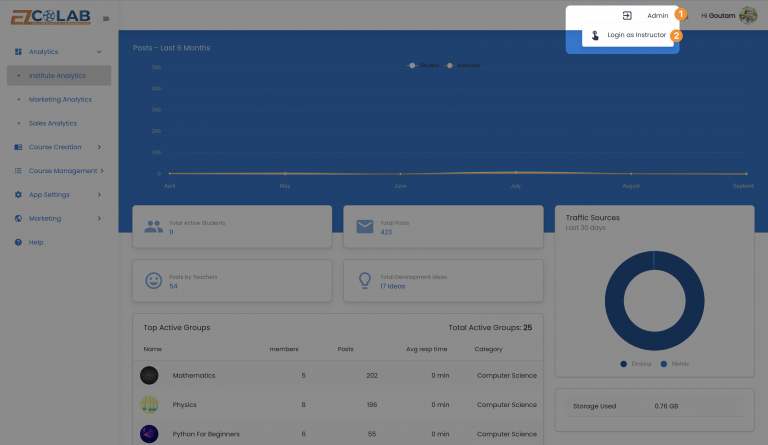This screenshot has width=768, height=445.
Task: Click the Total Active Groups: 25 text
Action: pyautogui.click(x=490, y=328)
